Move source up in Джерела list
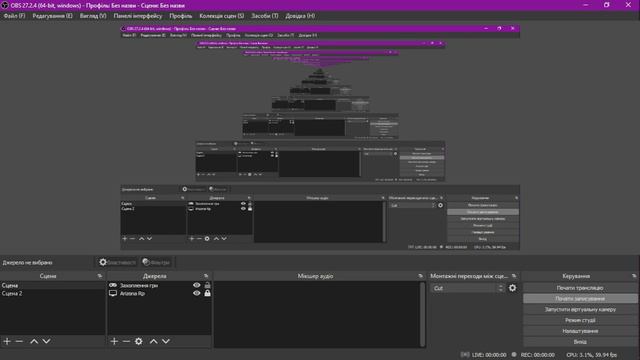 (153, 341)
